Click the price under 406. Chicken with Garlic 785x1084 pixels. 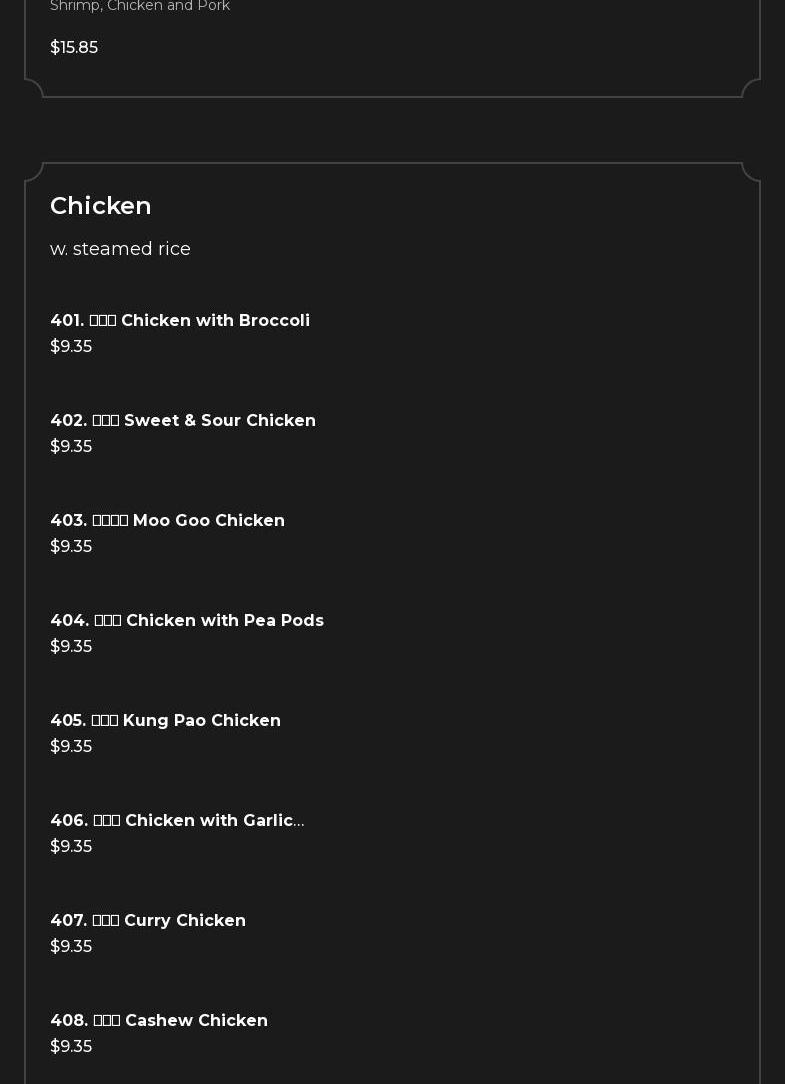(x=71, y=846)
